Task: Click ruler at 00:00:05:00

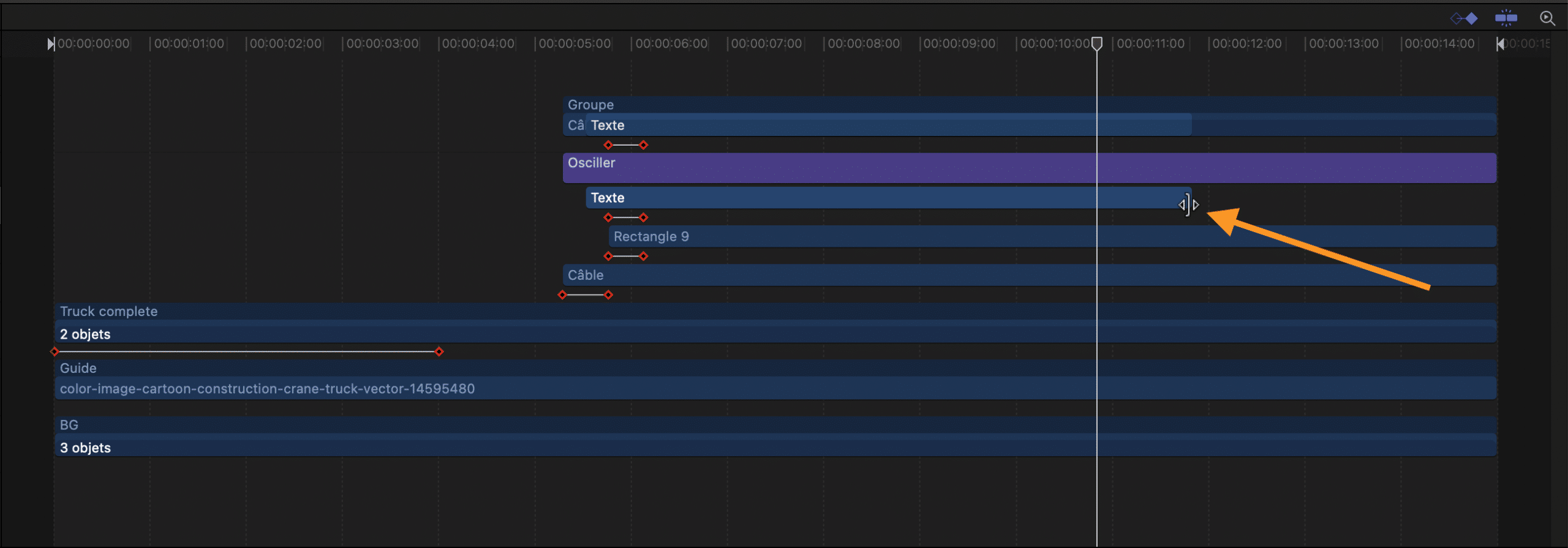Action: tap(575, 44)
